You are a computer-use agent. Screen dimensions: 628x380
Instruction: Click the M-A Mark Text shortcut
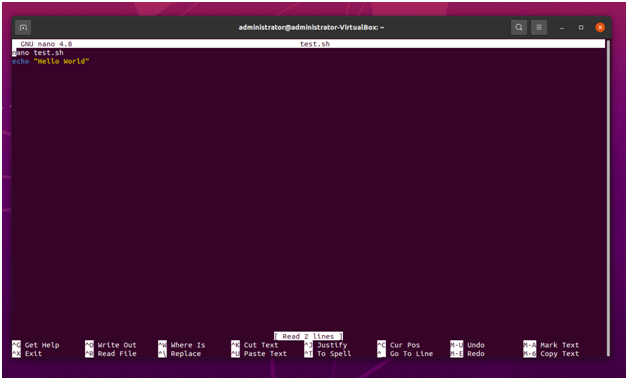(551, 345)
